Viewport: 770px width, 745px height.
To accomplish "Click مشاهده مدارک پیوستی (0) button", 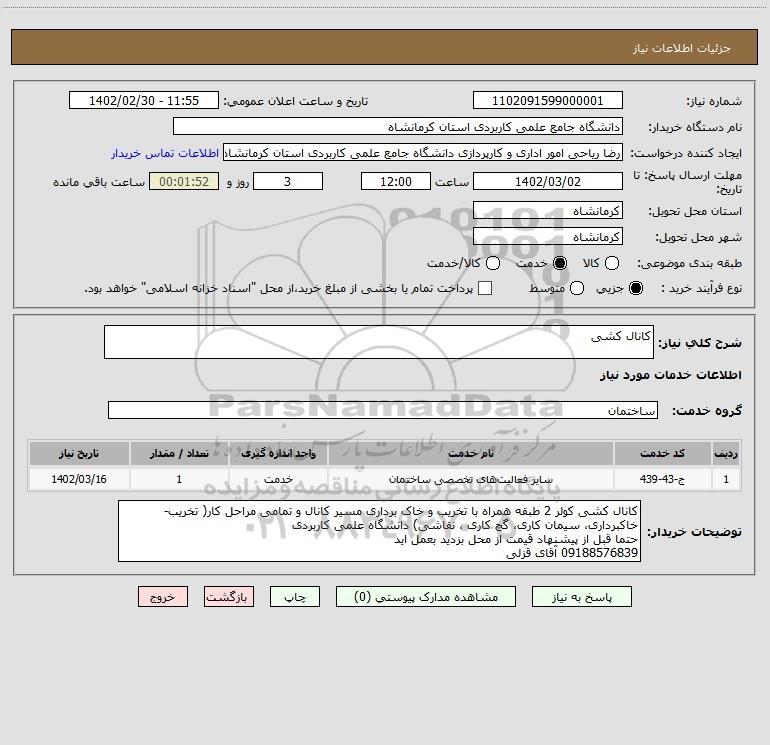I will tap(426, 597).
